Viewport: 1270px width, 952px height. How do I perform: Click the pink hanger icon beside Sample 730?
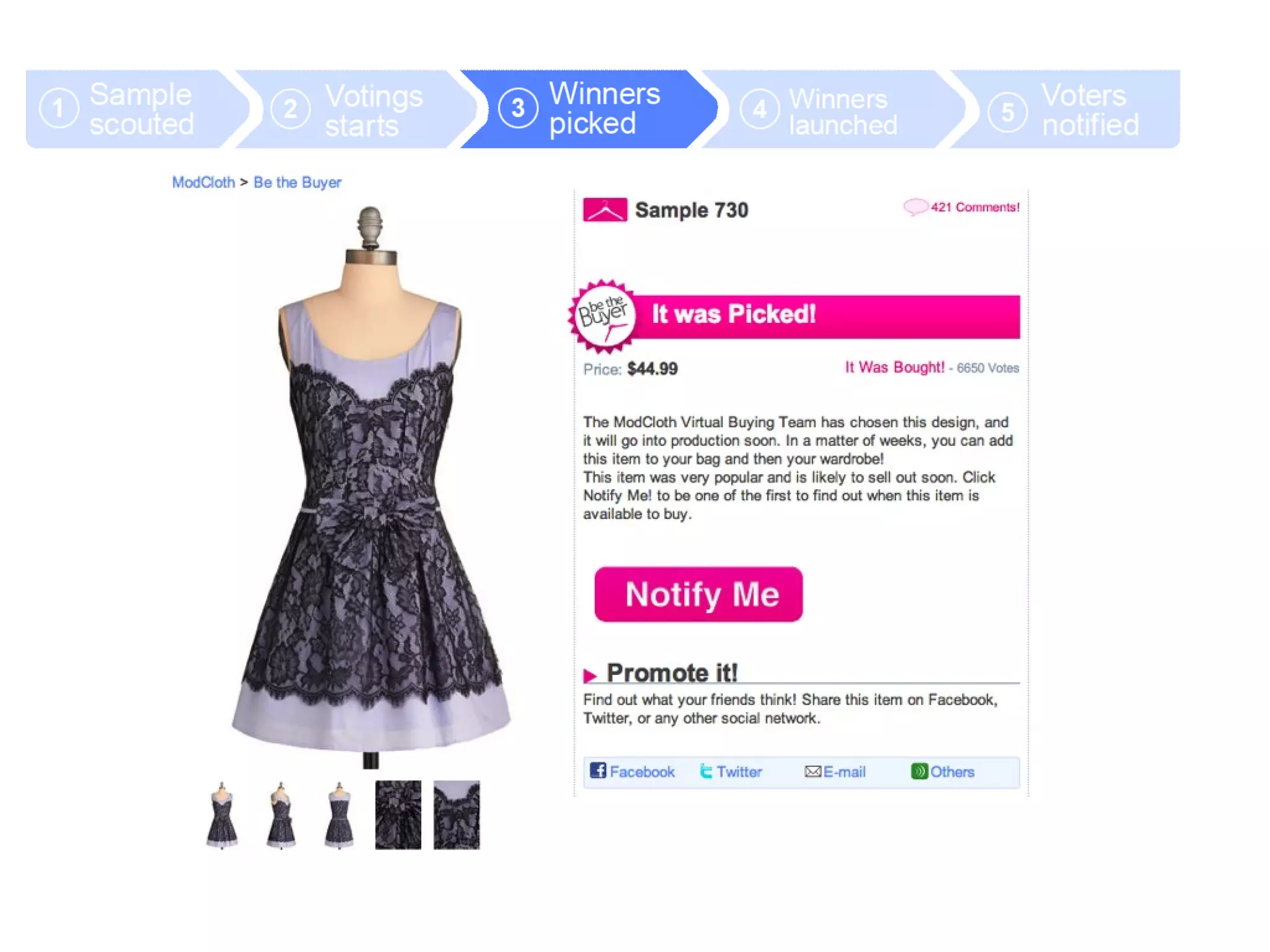(x=605, y=209)
